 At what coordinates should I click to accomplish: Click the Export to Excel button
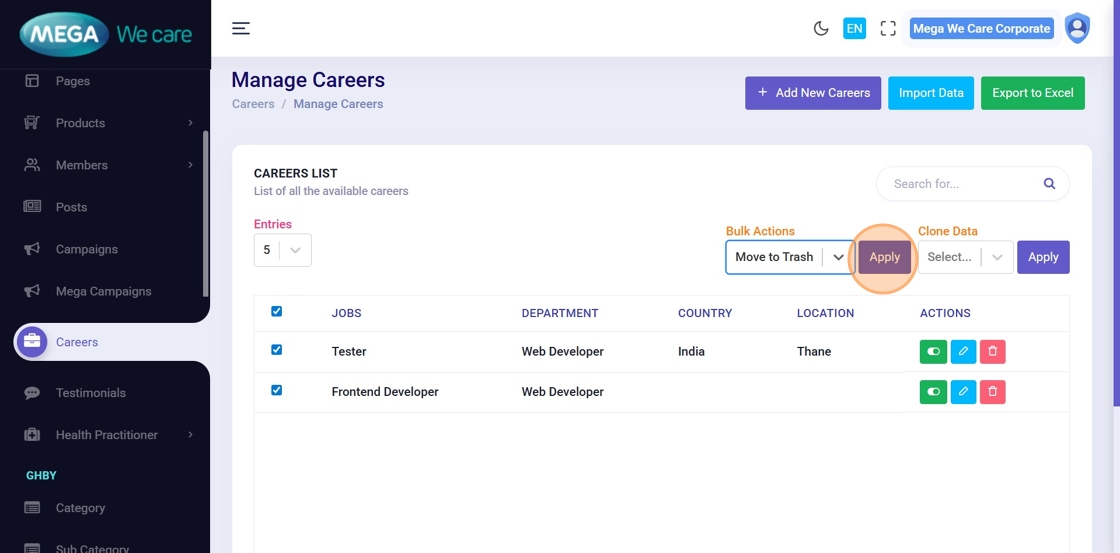pyautogui.click(x=1032, y=93)
